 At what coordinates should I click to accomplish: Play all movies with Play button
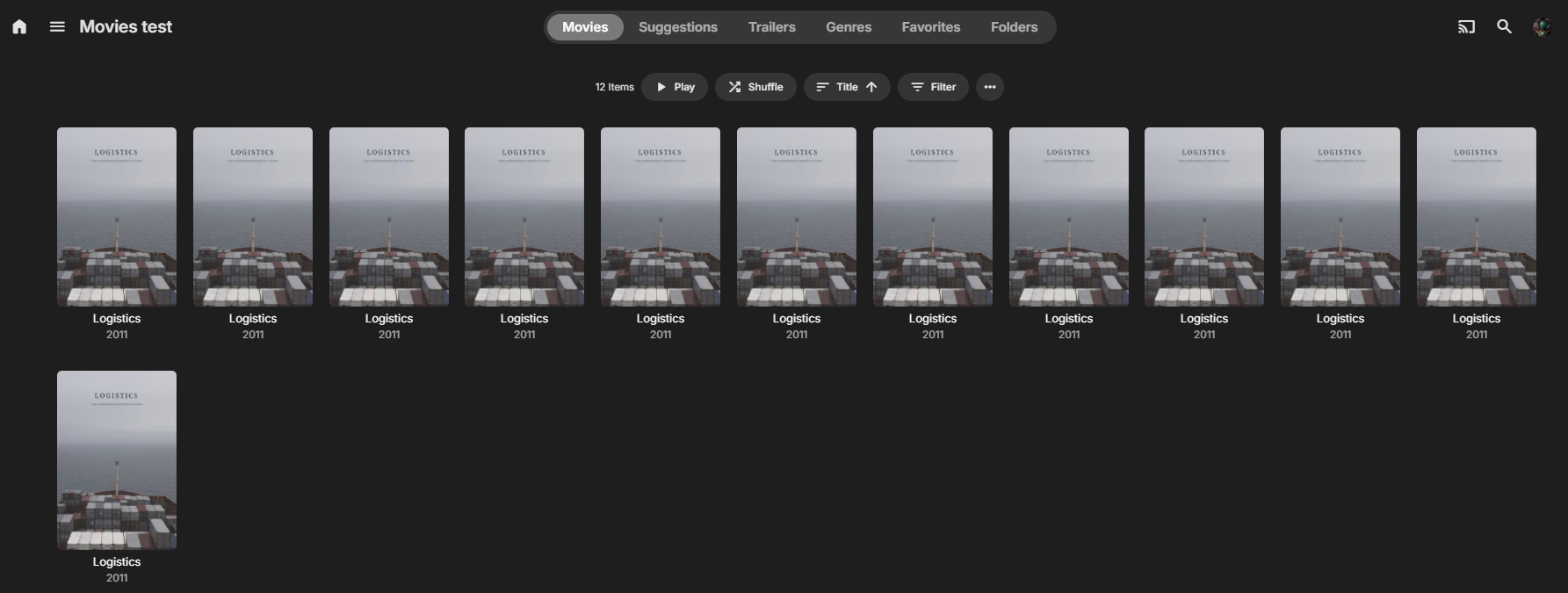675,87
